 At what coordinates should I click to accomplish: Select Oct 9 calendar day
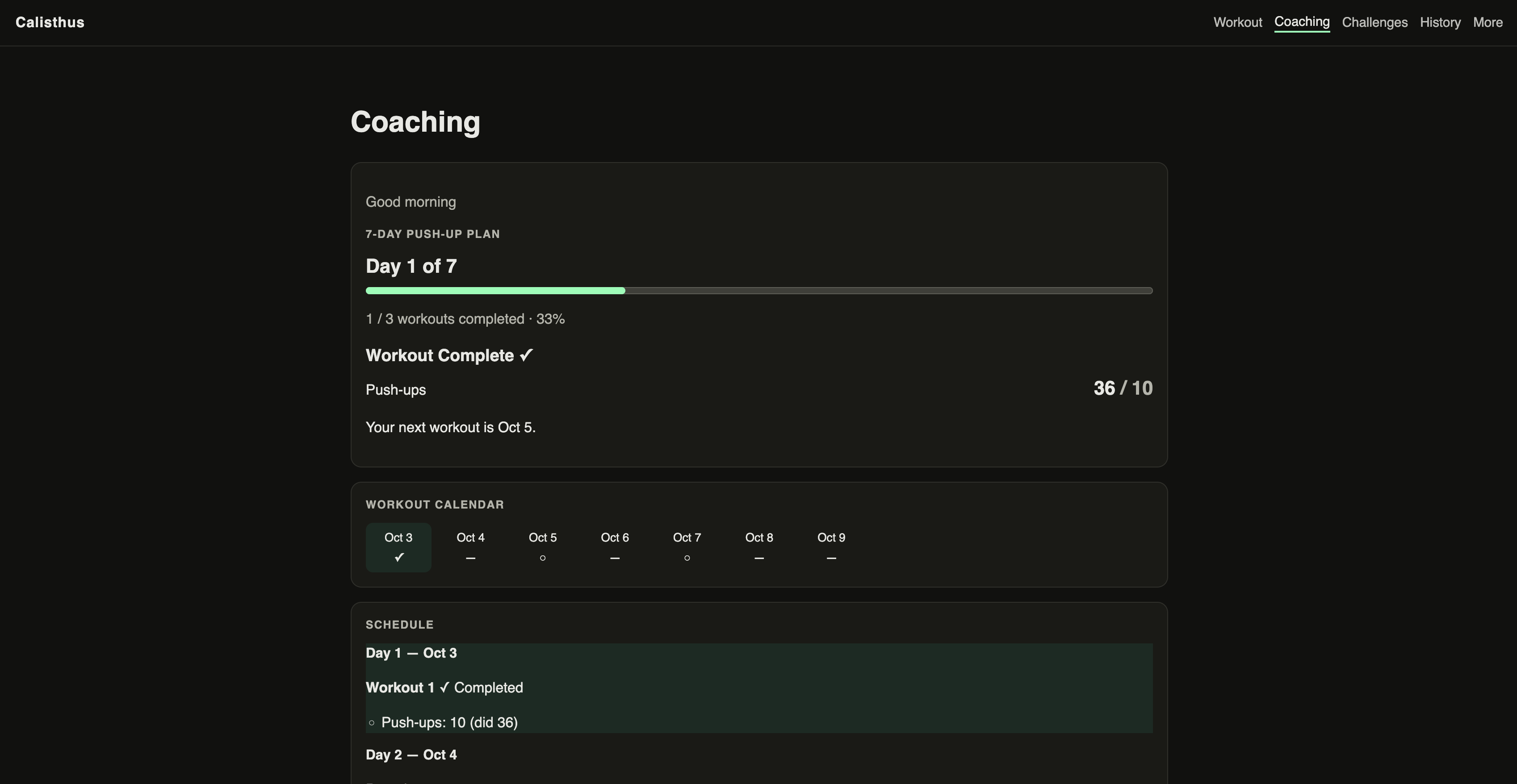coord(831,547)
